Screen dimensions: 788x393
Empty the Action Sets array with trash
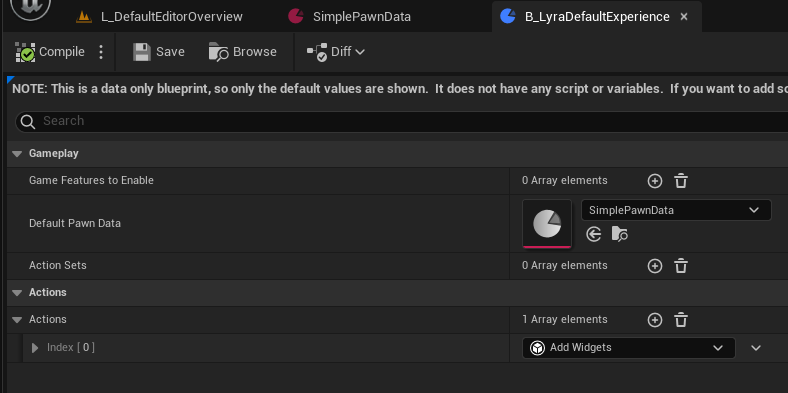coord(681,266)
